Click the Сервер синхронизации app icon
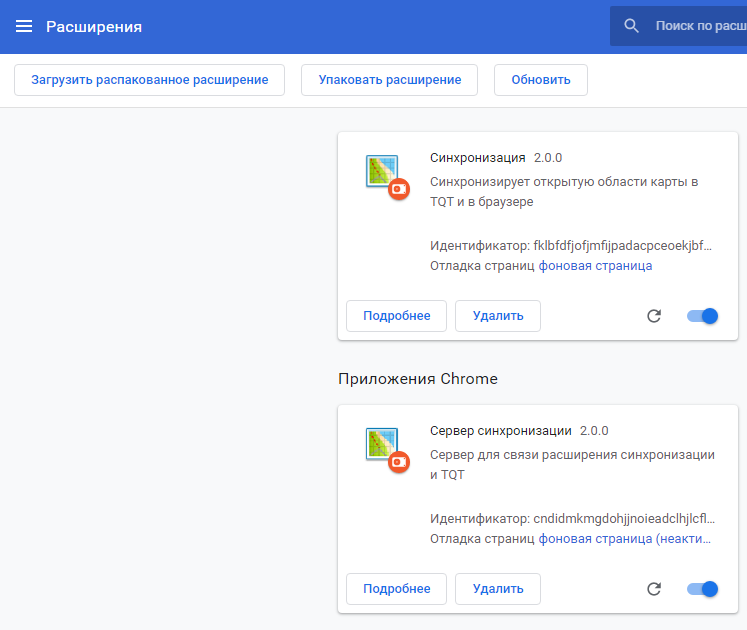This screenshot has width=747, height=630. click(x=382, y=444)
